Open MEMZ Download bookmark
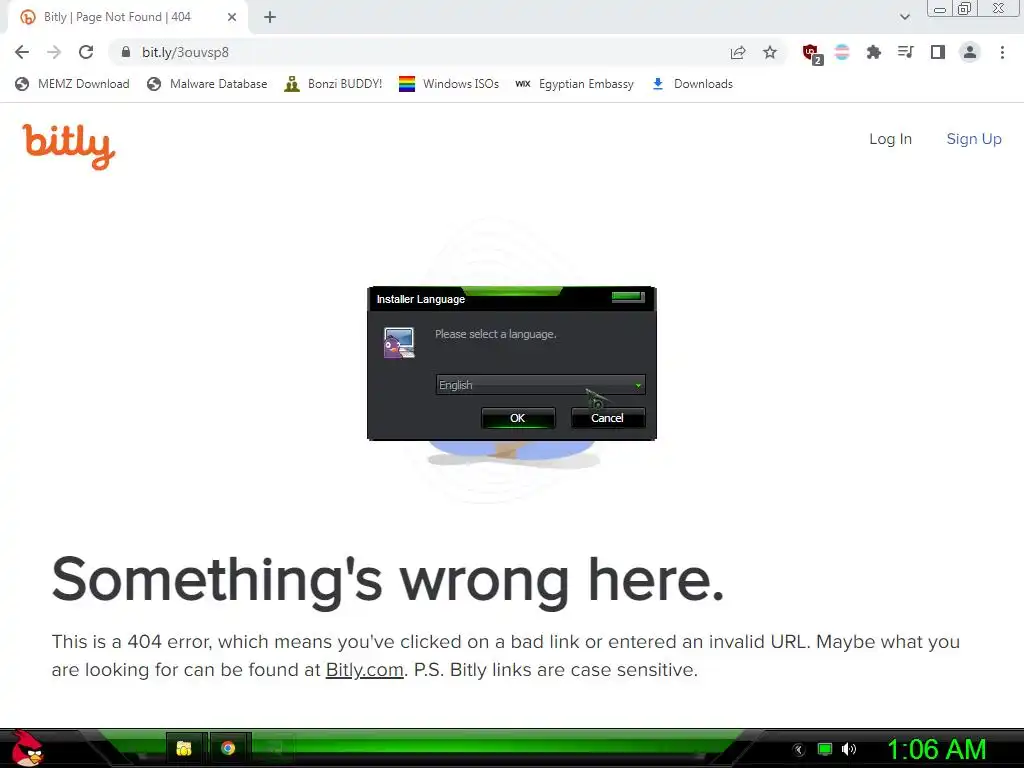1024x768 pixels. pyautogui.click(x=72, y=84)
